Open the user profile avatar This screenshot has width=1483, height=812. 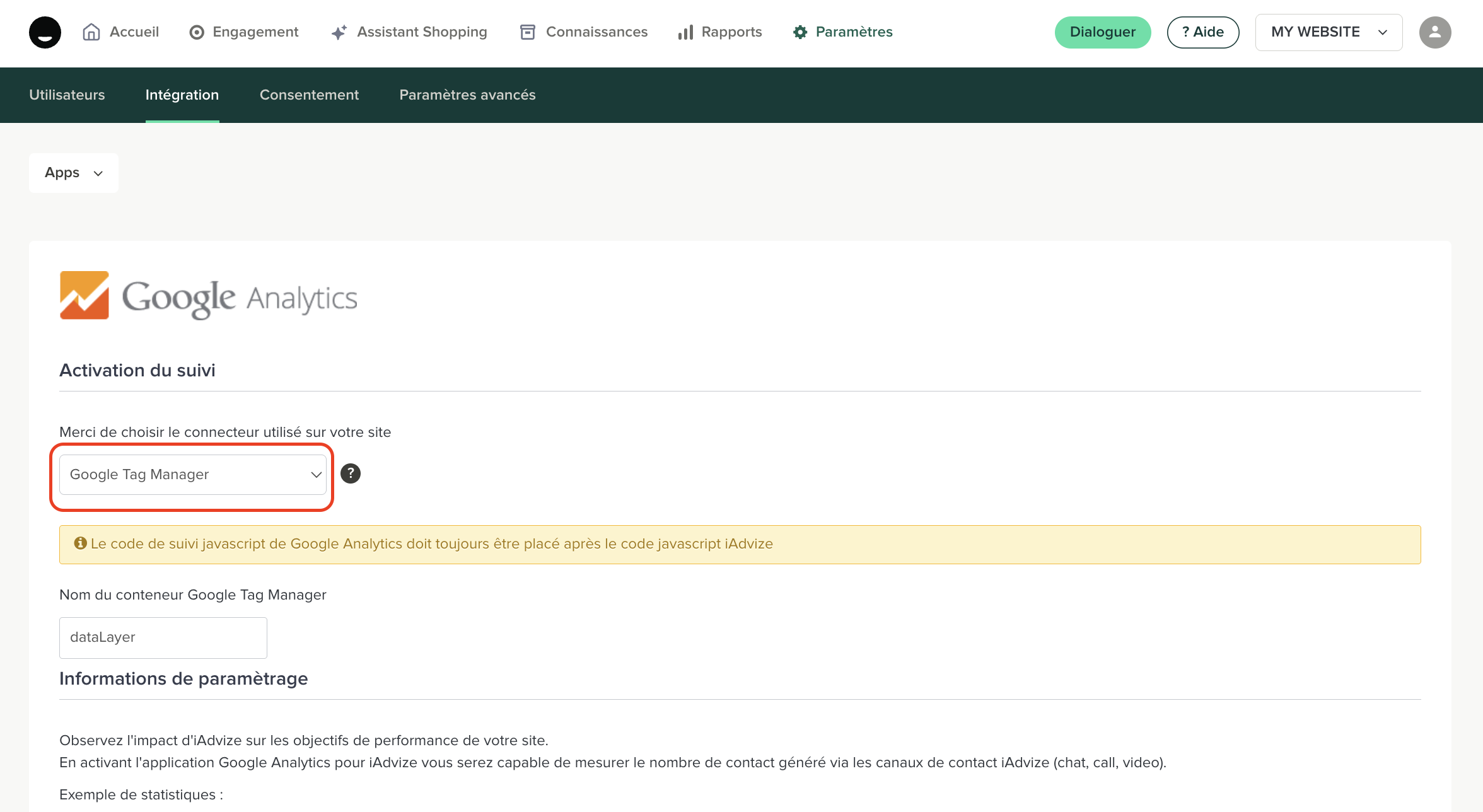click(1434, 32)
